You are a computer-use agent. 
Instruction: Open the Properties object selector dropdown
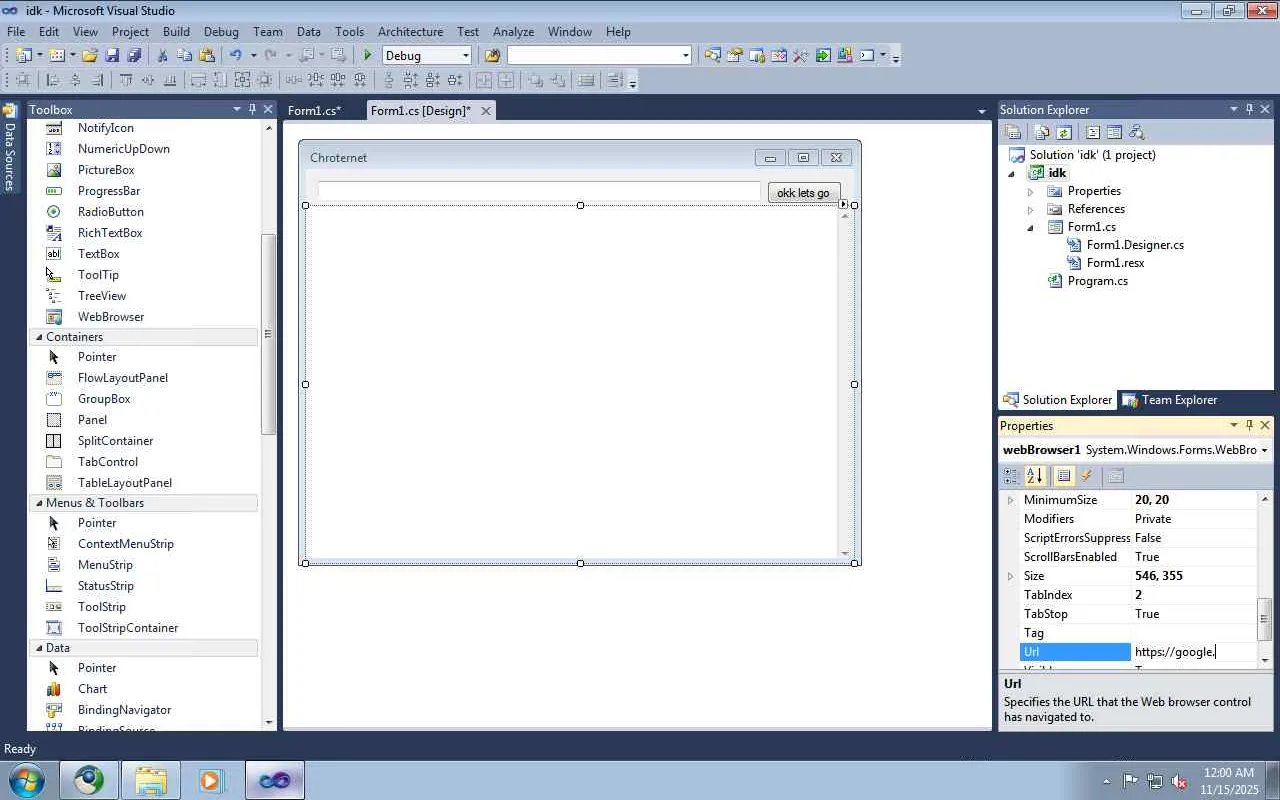click(1265, 451)
